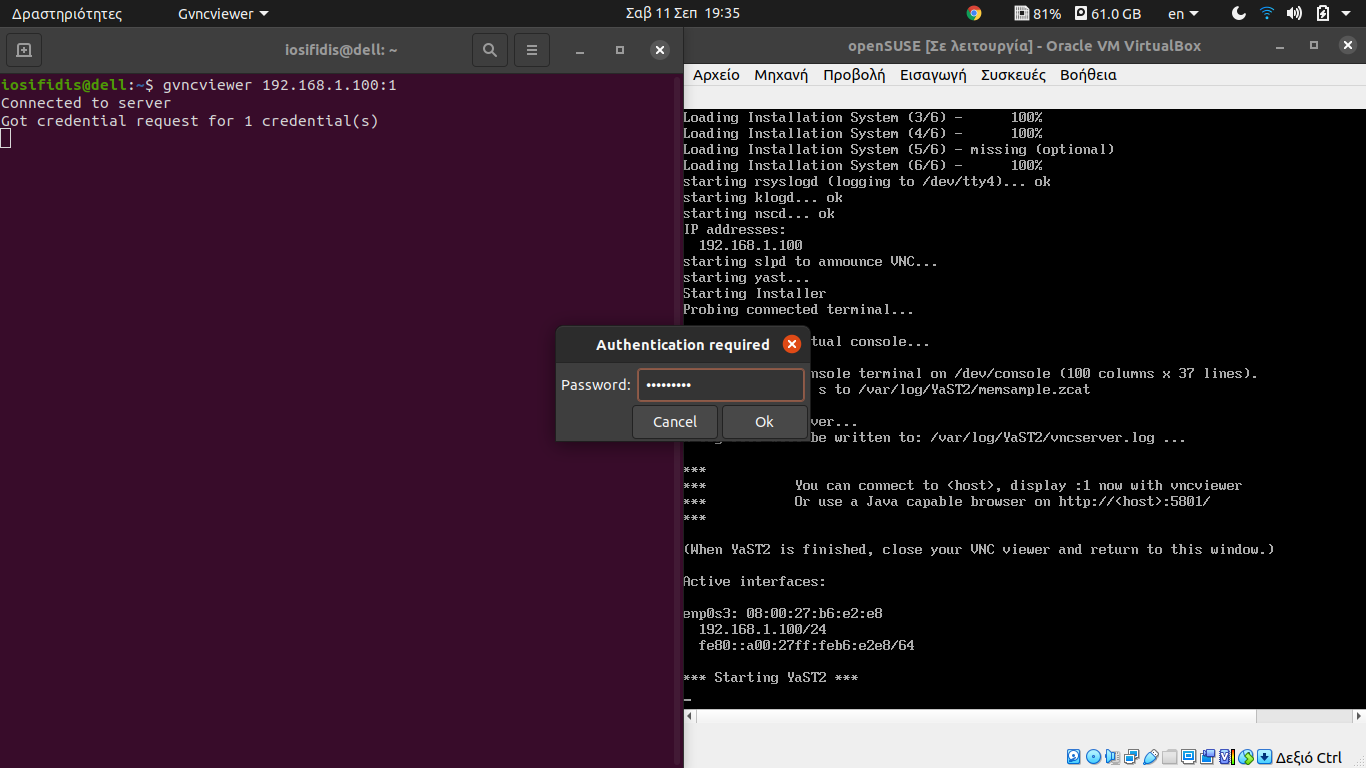The height and width of the screenshot is (768, 1366).
Task: Click the 'http://<host>:5801/' text in VM
Action: click(1134, 502)
